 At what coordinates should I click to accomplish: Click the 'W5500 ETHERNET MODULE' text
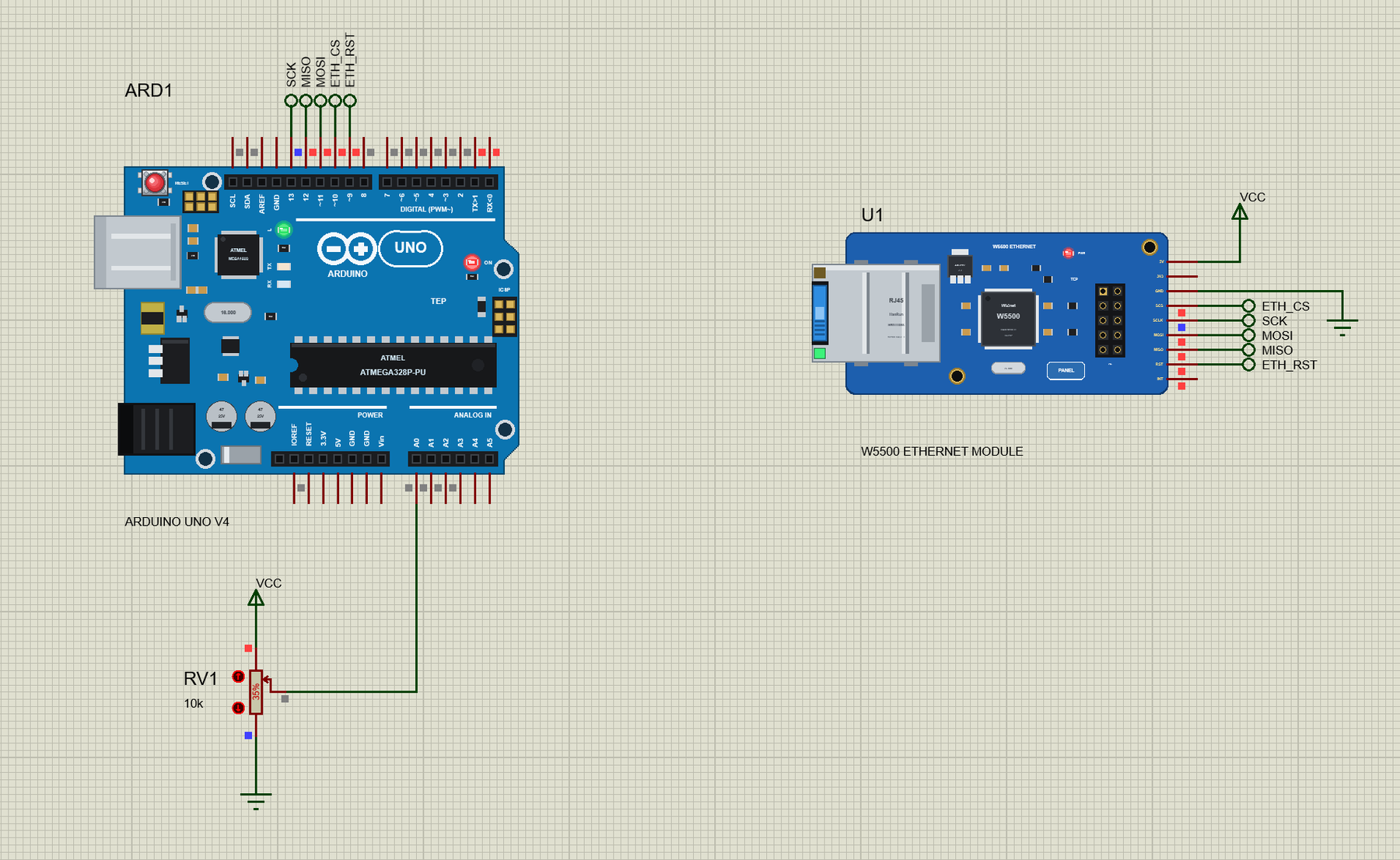pyautogui.click(x=942, y=451)
